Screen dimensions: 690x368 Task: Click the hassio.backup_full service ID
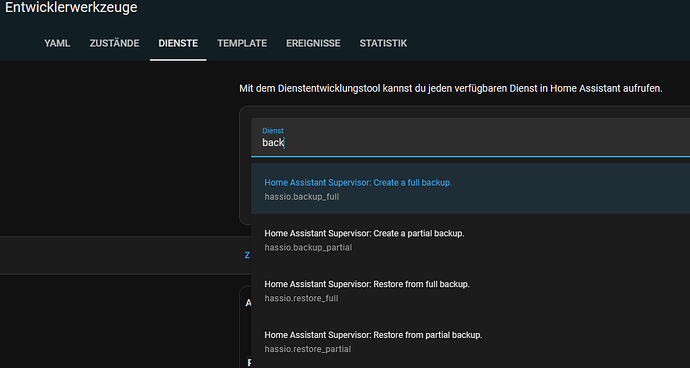pos(302,197)
